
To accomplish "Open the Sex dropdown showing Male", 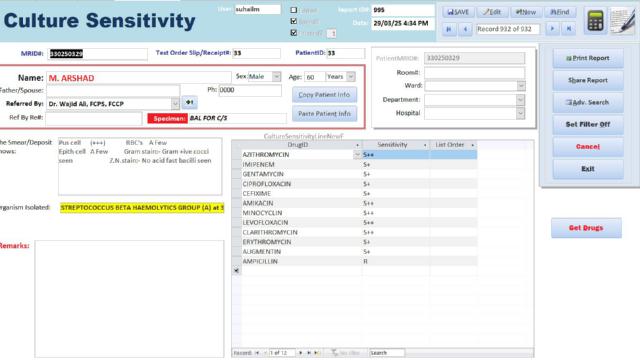I will [x=276, y=76].
